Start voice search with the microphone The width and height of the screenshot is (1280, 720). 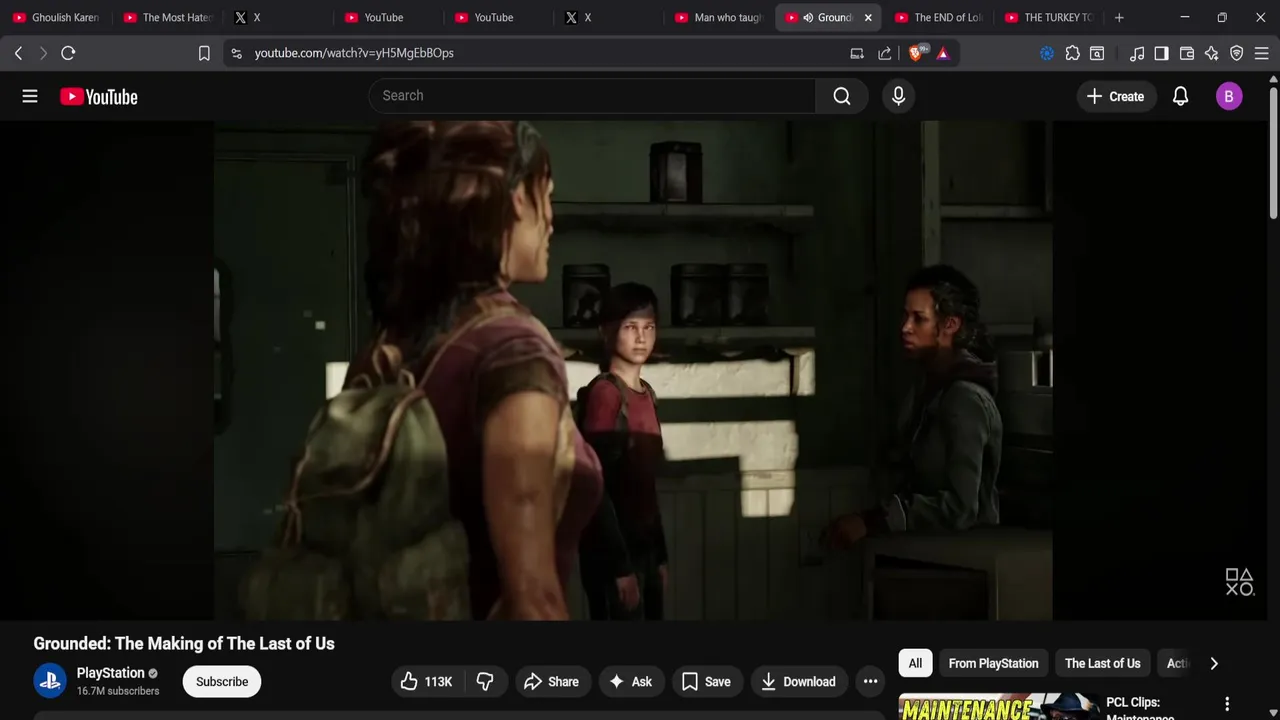(x=898, y=96)
